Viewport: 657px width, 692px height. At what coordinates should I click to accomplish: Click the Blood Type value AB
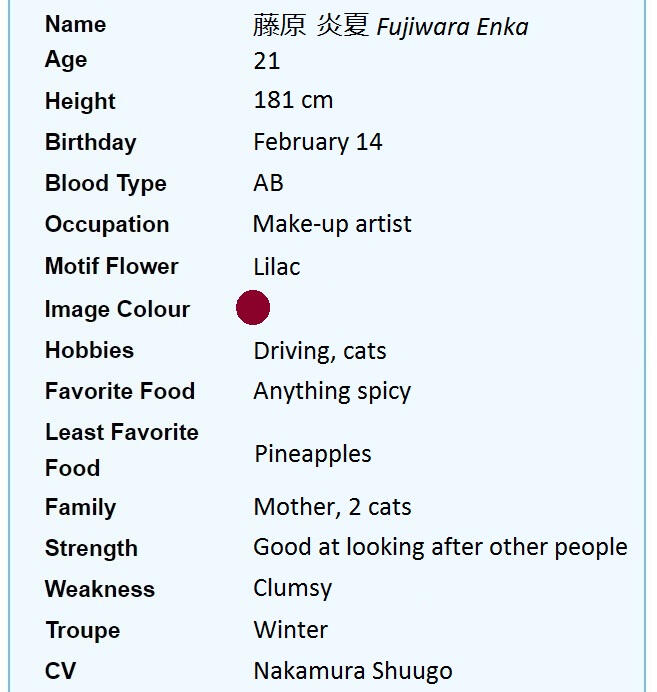click(x=269, y=183)
